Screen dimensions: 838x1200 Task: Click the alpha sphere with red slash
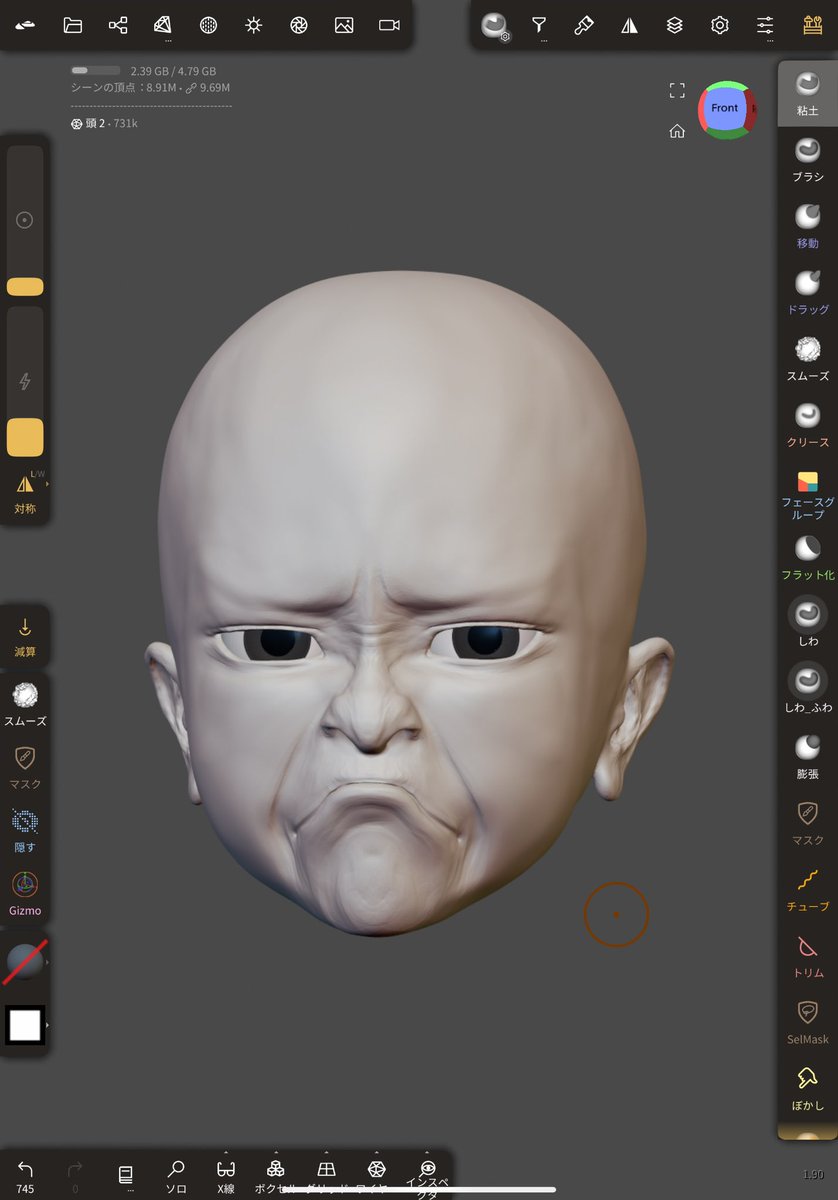[24, 962]
